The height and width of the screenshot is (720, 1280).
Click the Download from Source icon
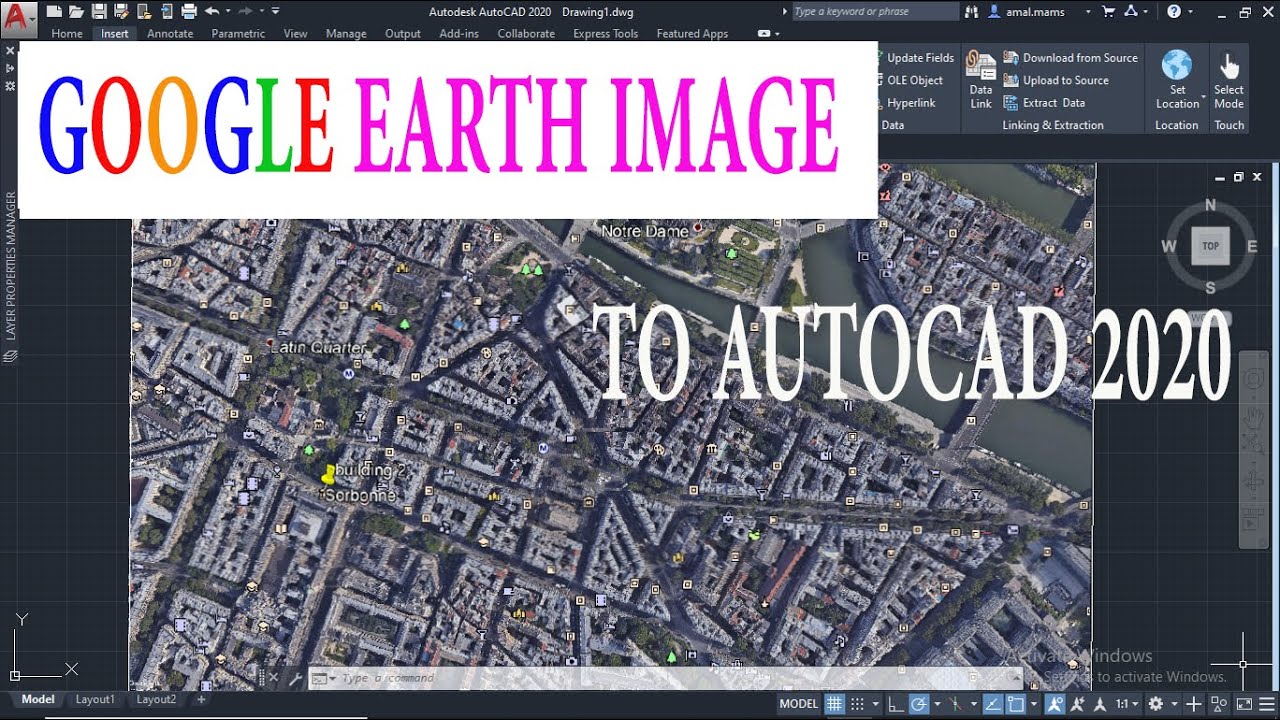[1011, 58]
